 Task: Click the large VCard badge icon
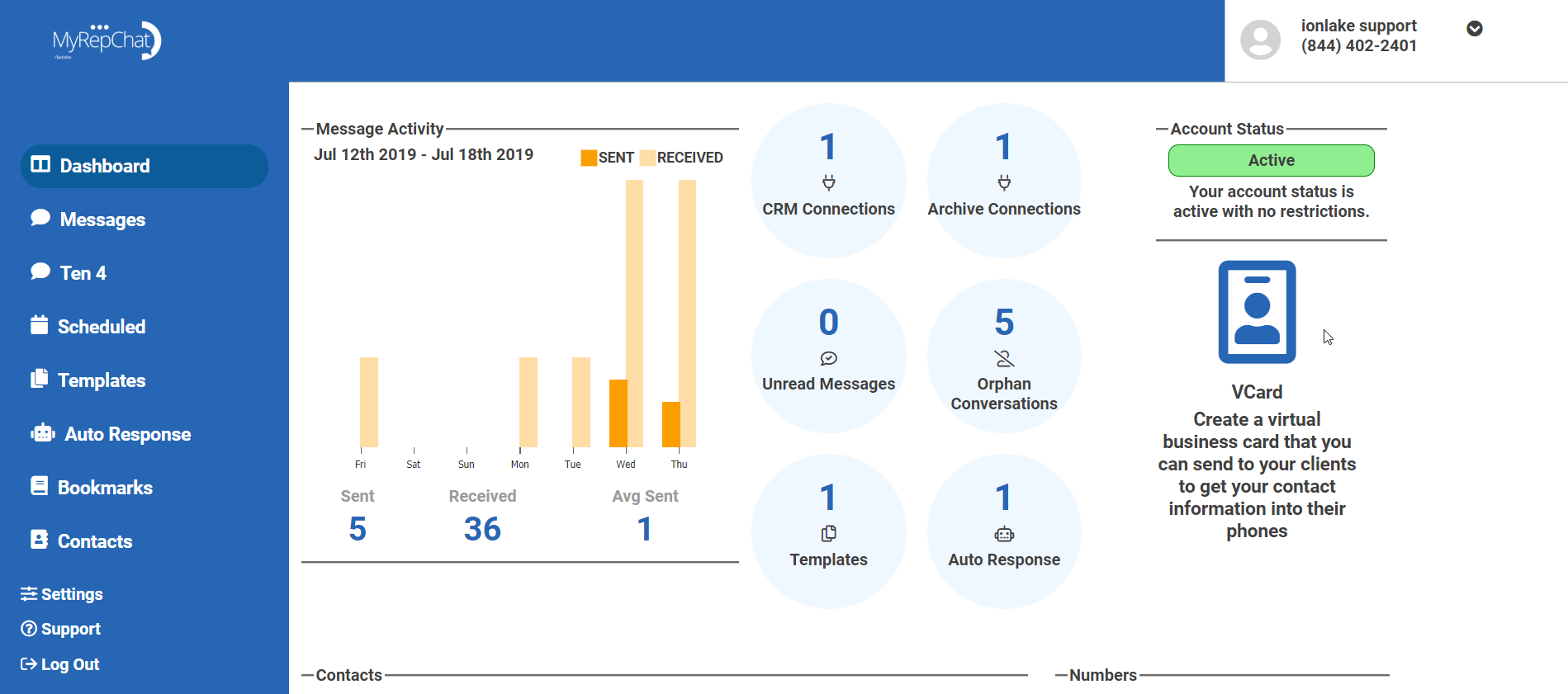(x=1257, y=312)
